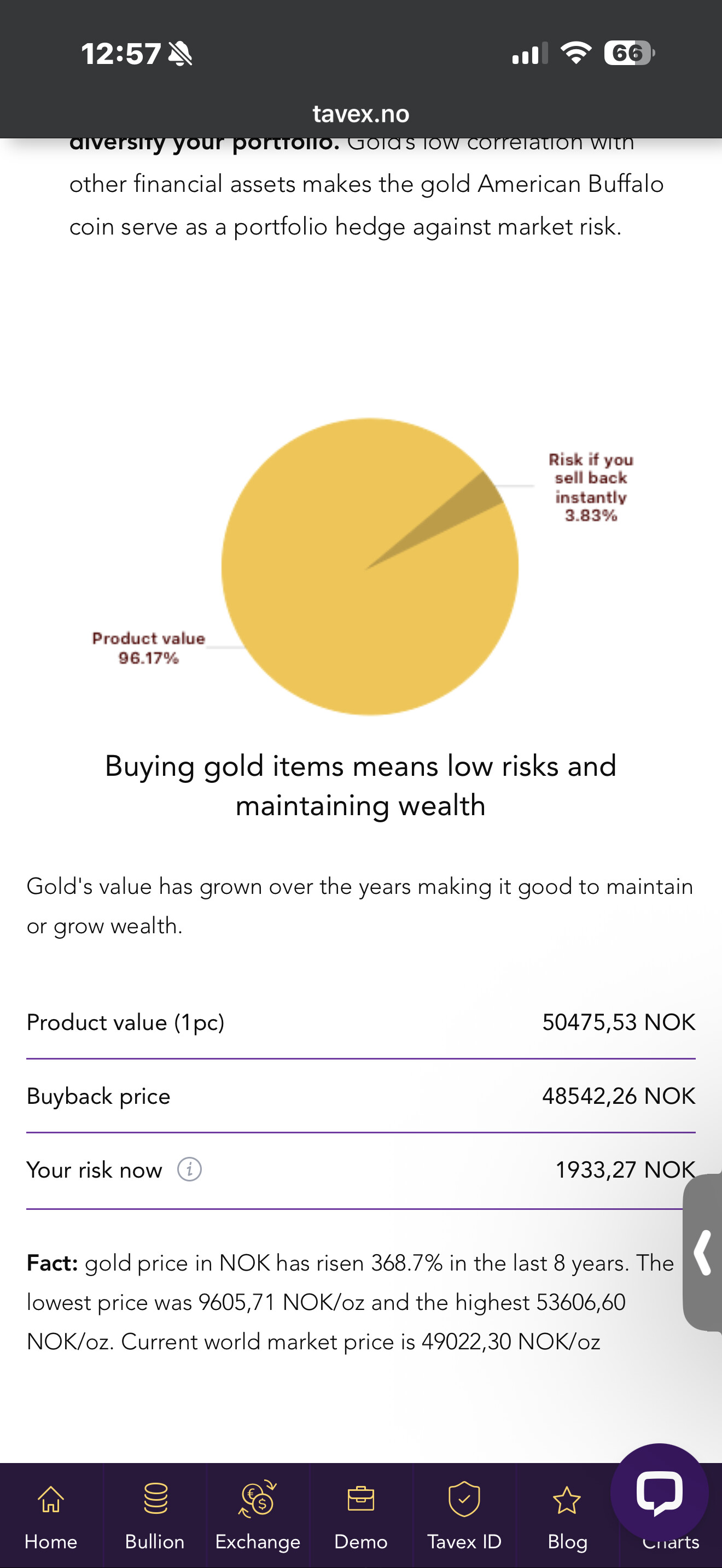Tap the Buyback price row
This screenshot has height=1568, width=722.
[361, 1096]
